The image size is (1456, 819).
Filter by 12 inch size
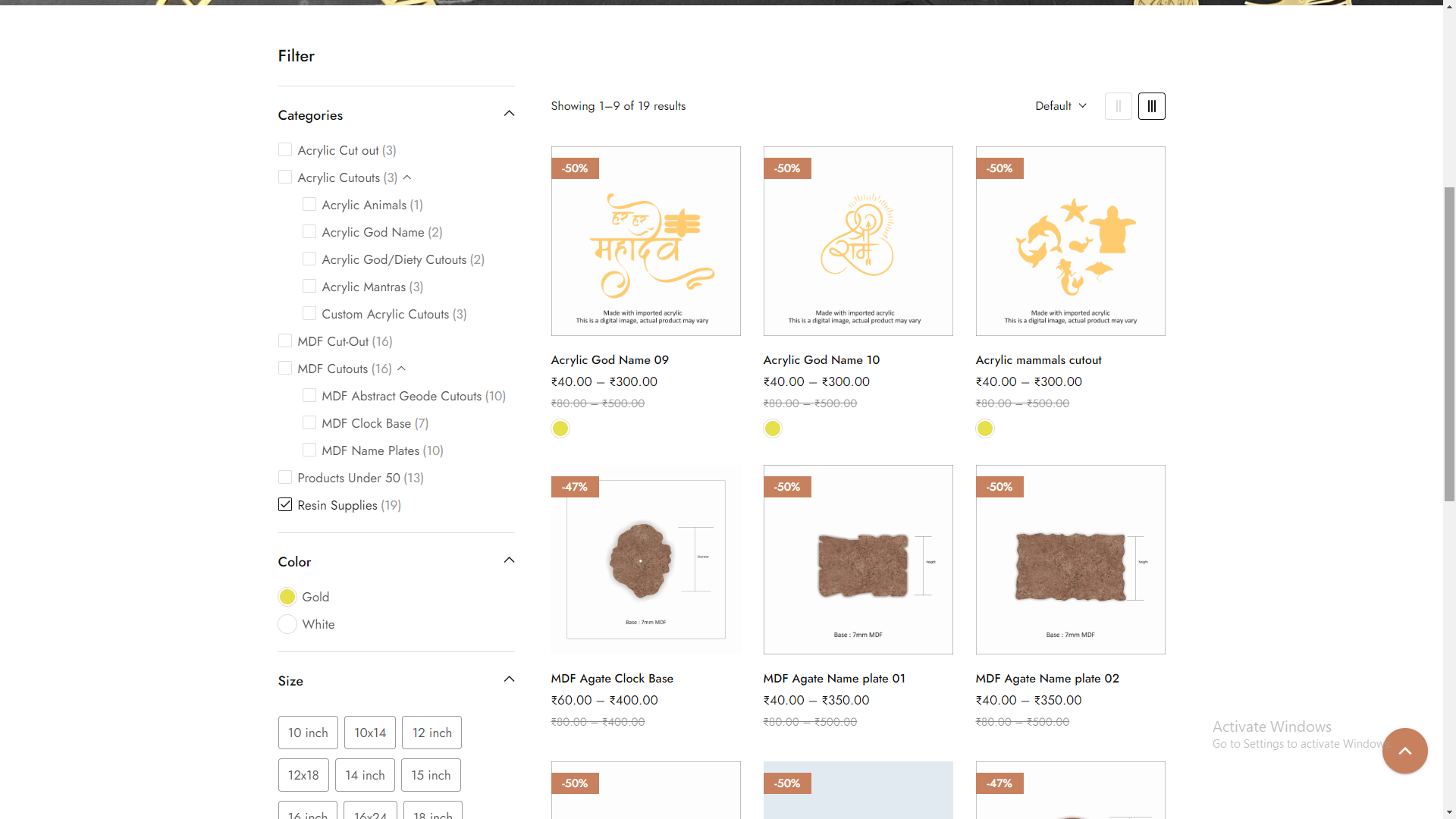coord(432,733)
